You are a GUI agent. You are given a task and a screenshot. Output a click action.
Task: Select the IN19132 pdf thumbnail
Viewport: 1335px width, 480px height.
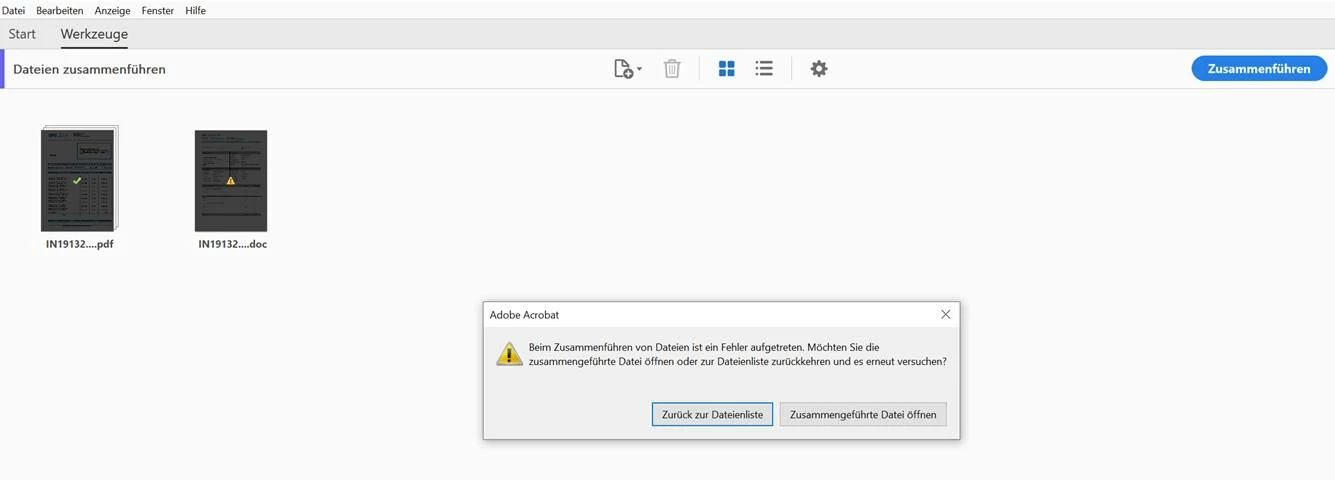79,179
